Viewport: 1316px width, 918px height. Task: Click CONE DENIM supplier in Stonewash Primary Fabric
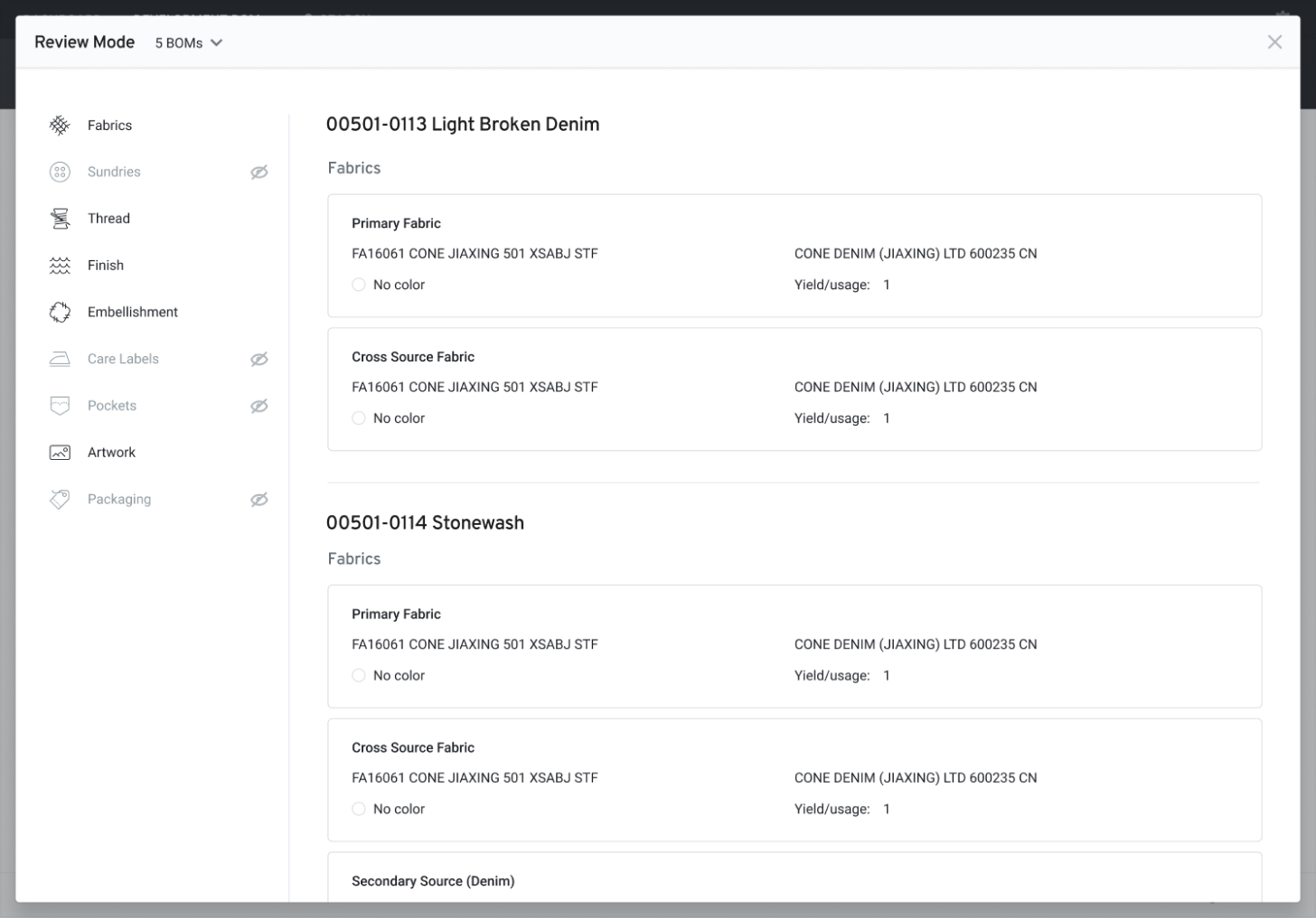click(916, 645)
